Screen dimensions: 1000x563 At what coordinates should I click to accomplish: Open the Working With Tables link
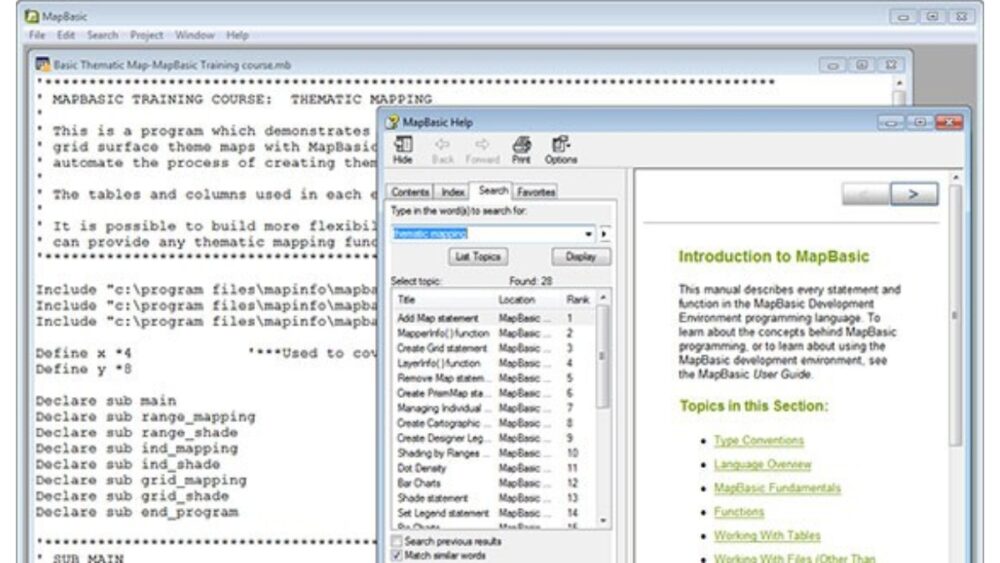[x=767, y=536]
